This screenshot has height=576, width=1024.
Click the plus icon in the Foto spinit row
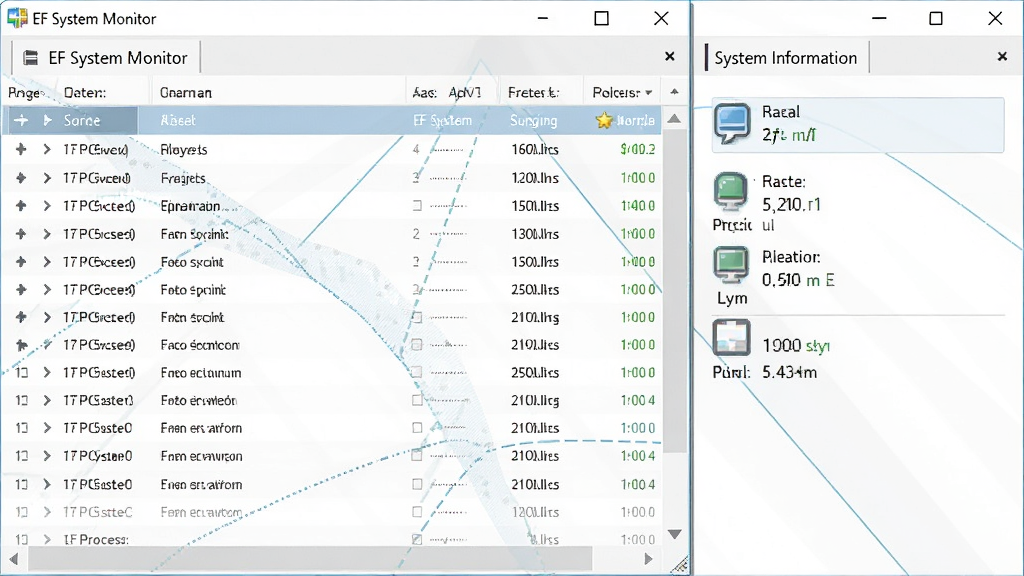[x=21, y=289]
